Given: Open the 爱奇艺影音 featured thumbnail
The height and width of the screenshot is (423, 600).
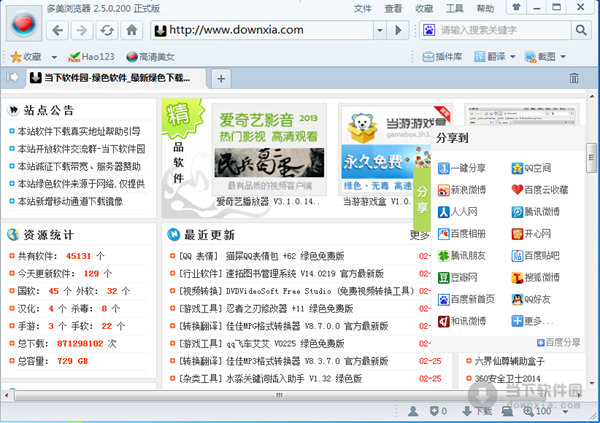Looking at the screenshot, I should tap(269, 149).
